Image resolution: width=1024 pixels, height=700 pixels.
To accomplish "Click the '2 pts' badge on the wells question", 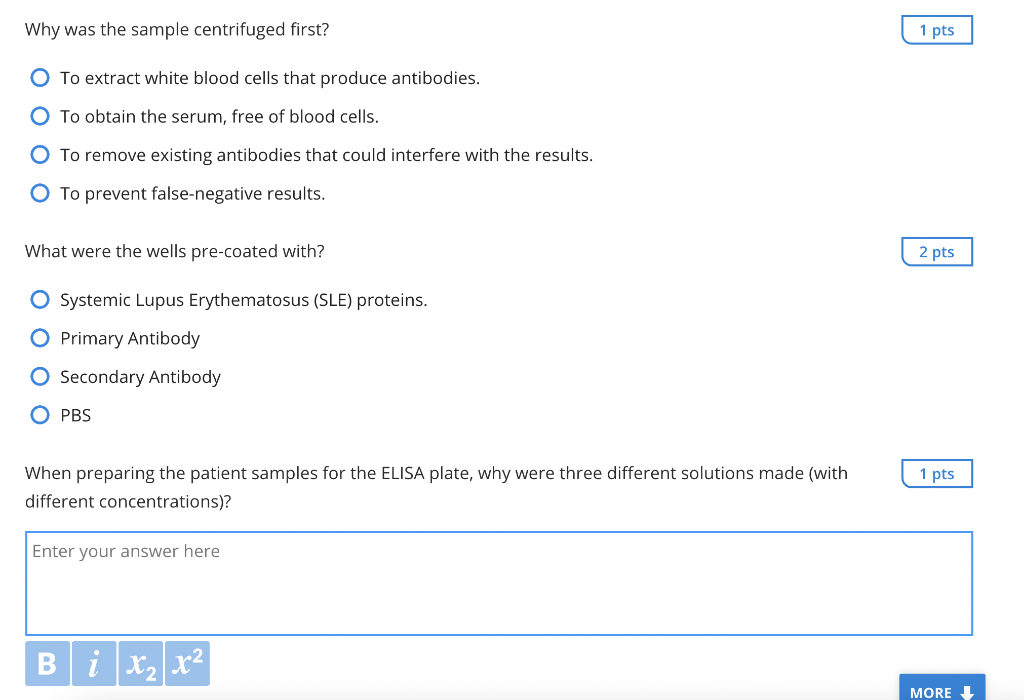I will [936, 251].
